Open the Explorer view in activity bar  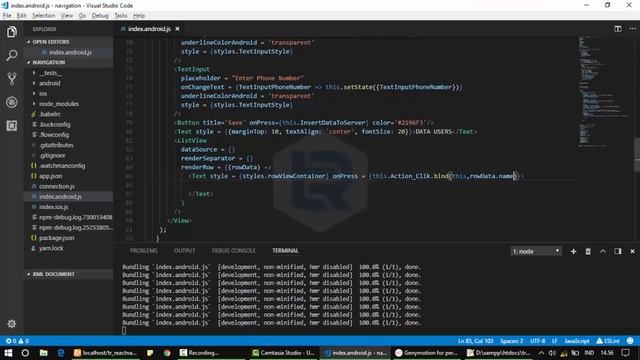(11, 32)
